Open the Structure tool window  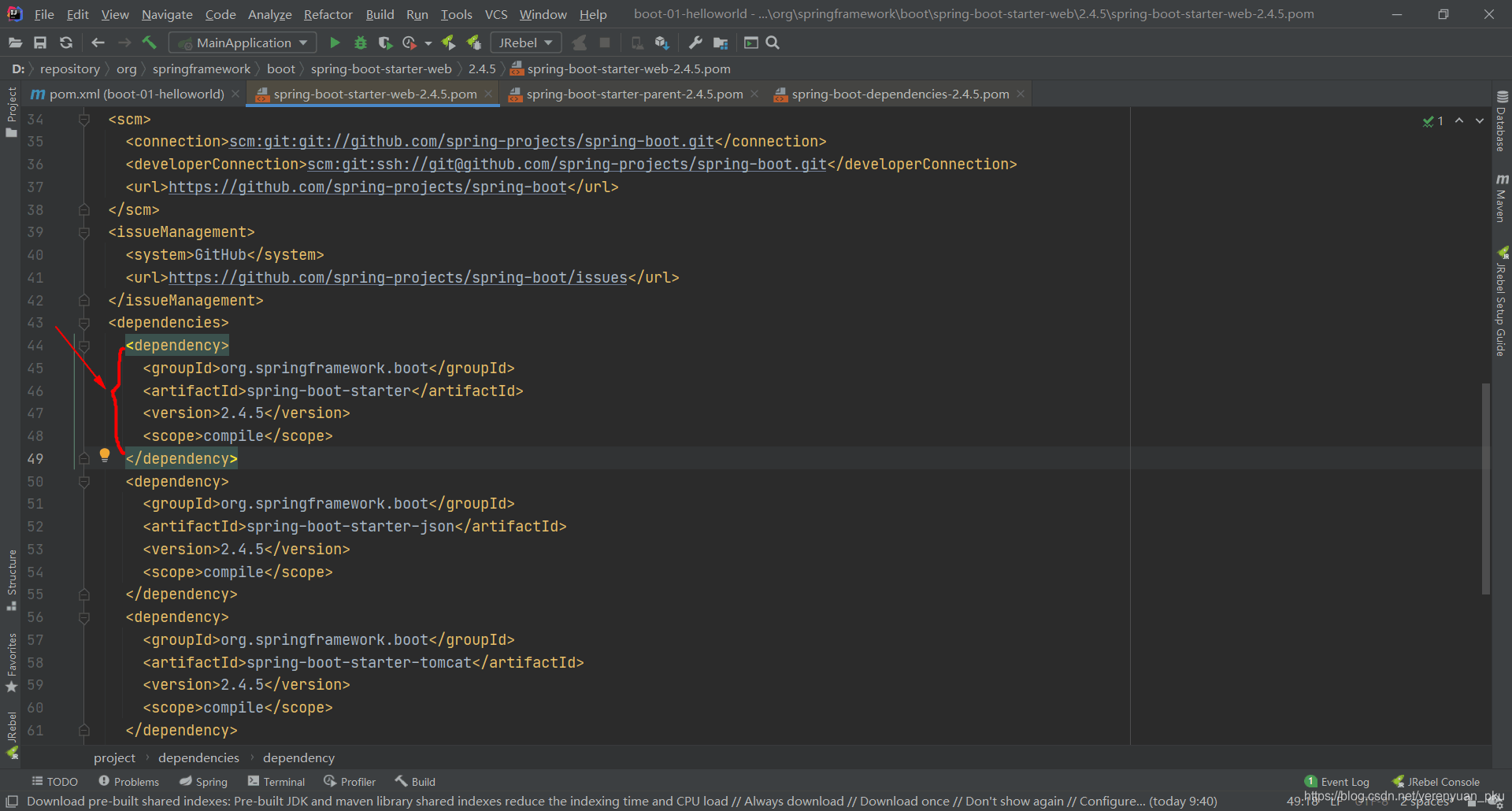point(11,580)
